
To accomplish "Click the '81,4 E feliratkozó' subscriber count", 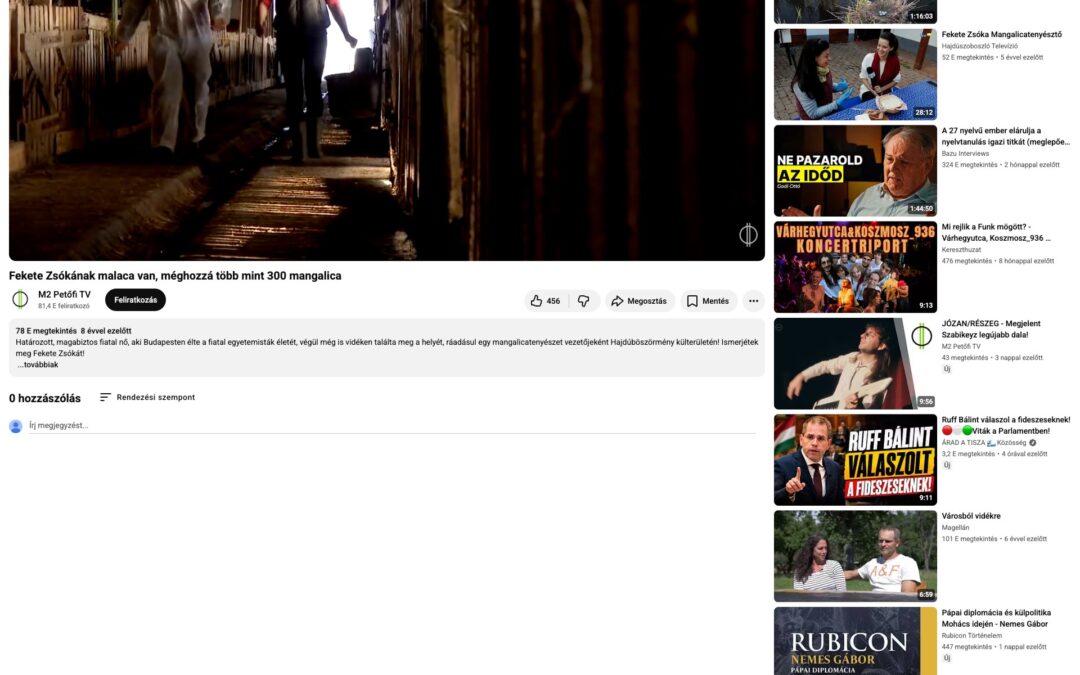I will click(x=63, y=306).
